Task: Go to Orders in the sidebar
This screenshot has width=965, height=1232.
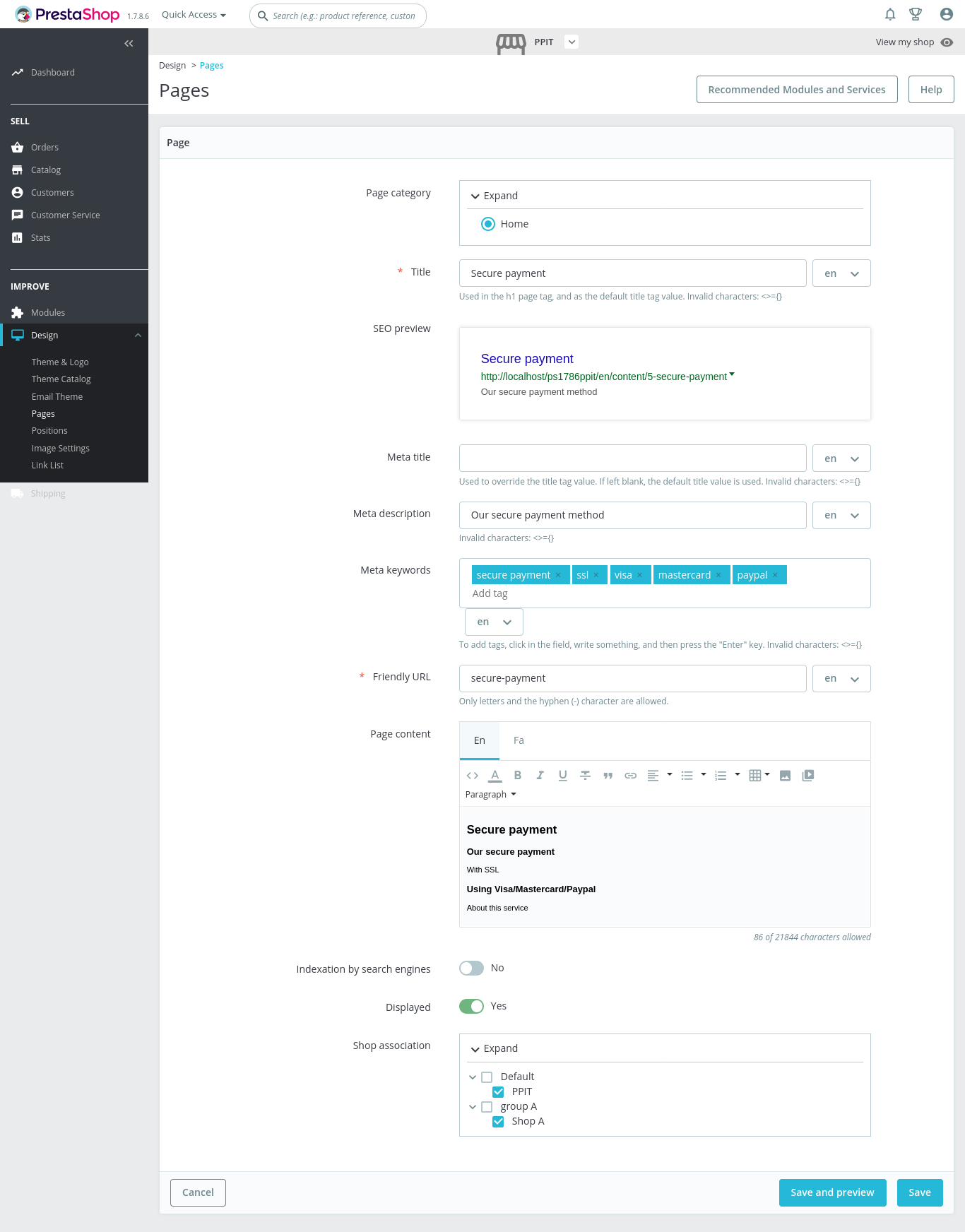Action: [x=45, y=148]
